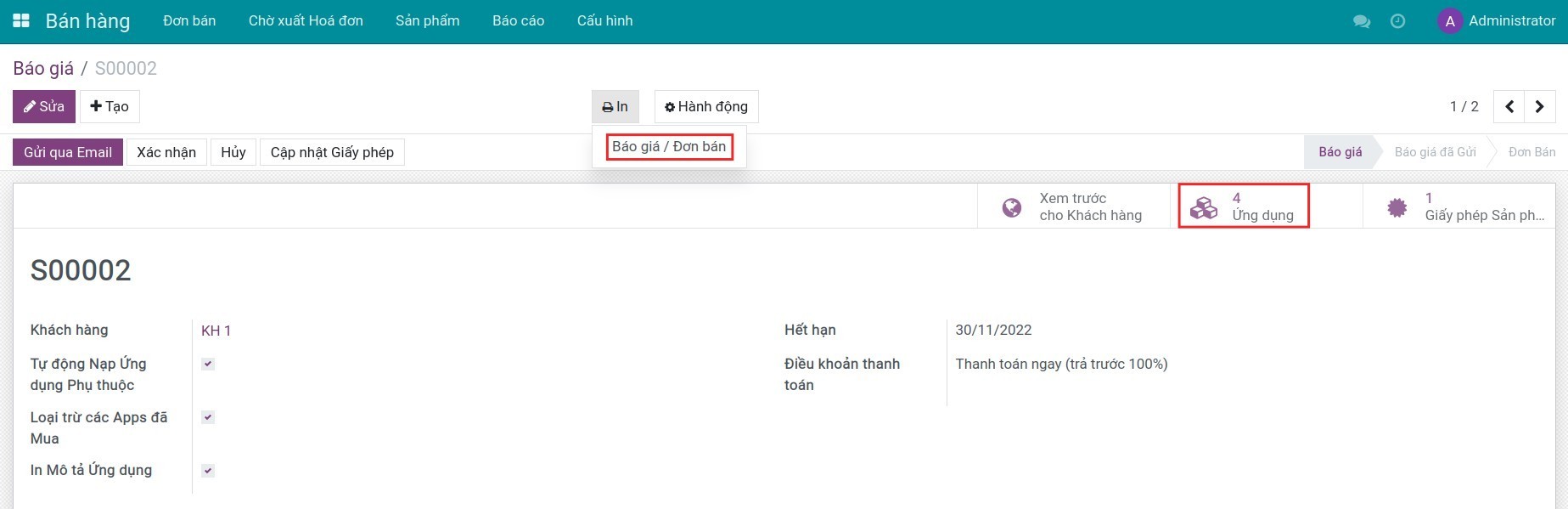
Task: Go to next record arrow
Action: pos(1539,106)
